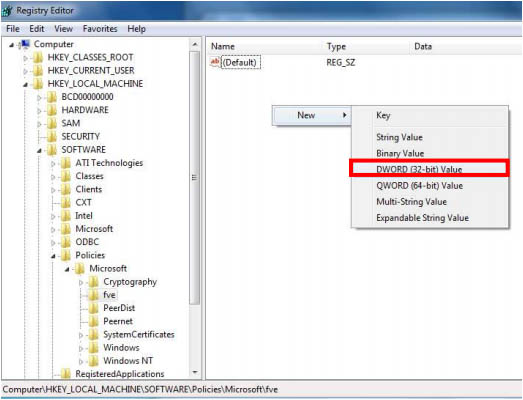Click the tree pane scroll up arrow
The image size is (523, 400).
(x=195, y=44)
